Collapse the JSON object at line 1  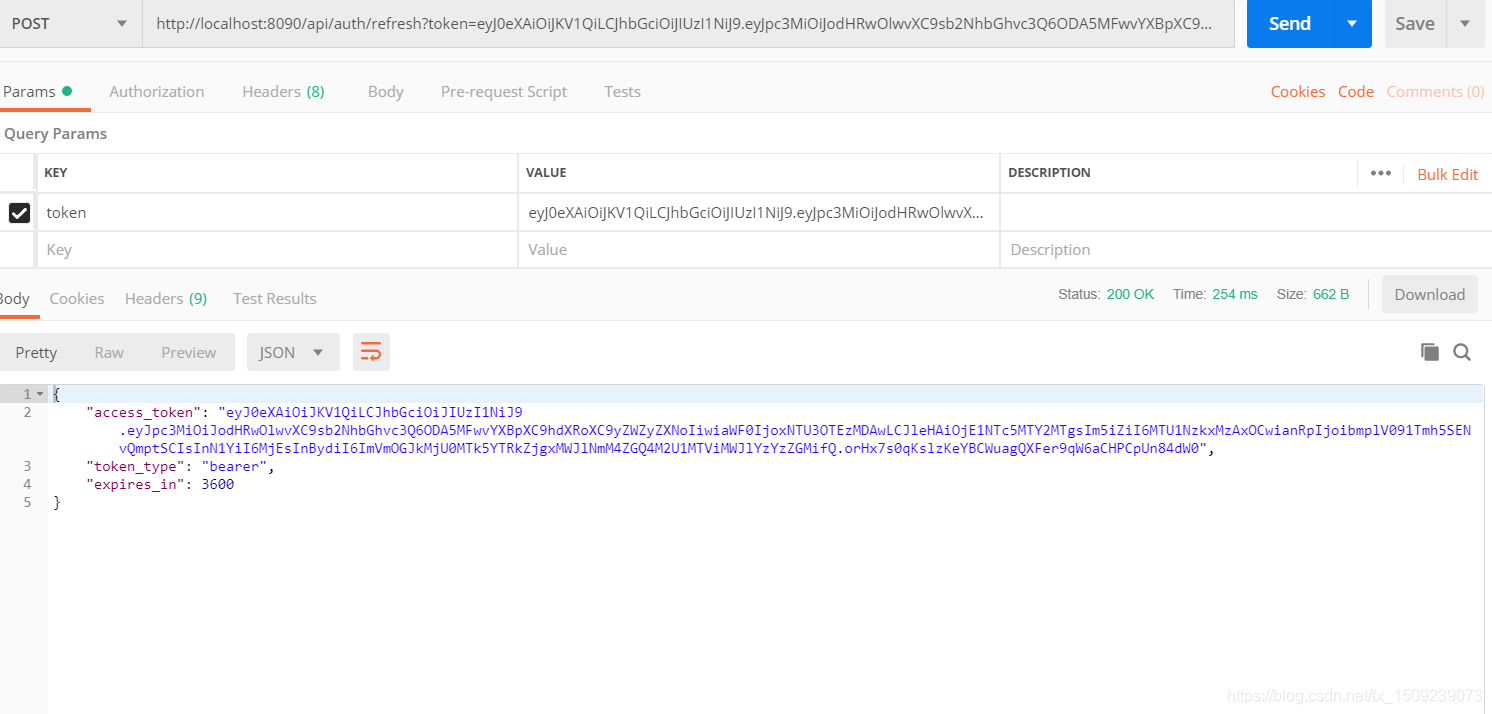coord(40,394)
